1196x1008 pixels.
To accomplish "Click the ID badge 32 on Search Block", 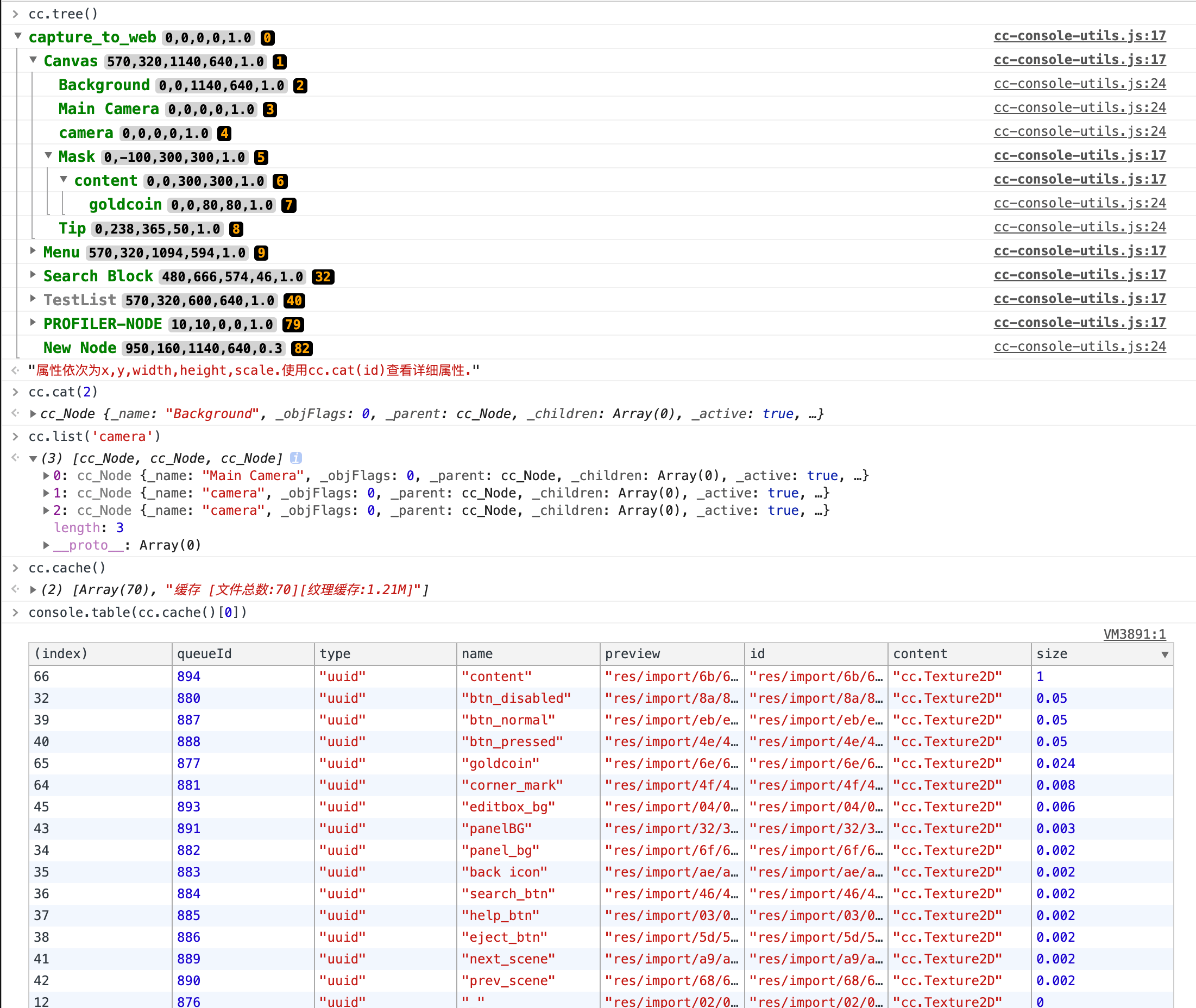I will coord(323,276).
